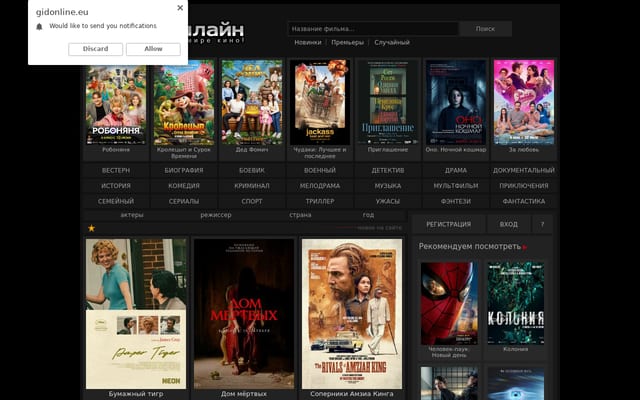Open the Кролецып и Сурок Времени poster
640x400 pixels.
click(x=184, y=102)
